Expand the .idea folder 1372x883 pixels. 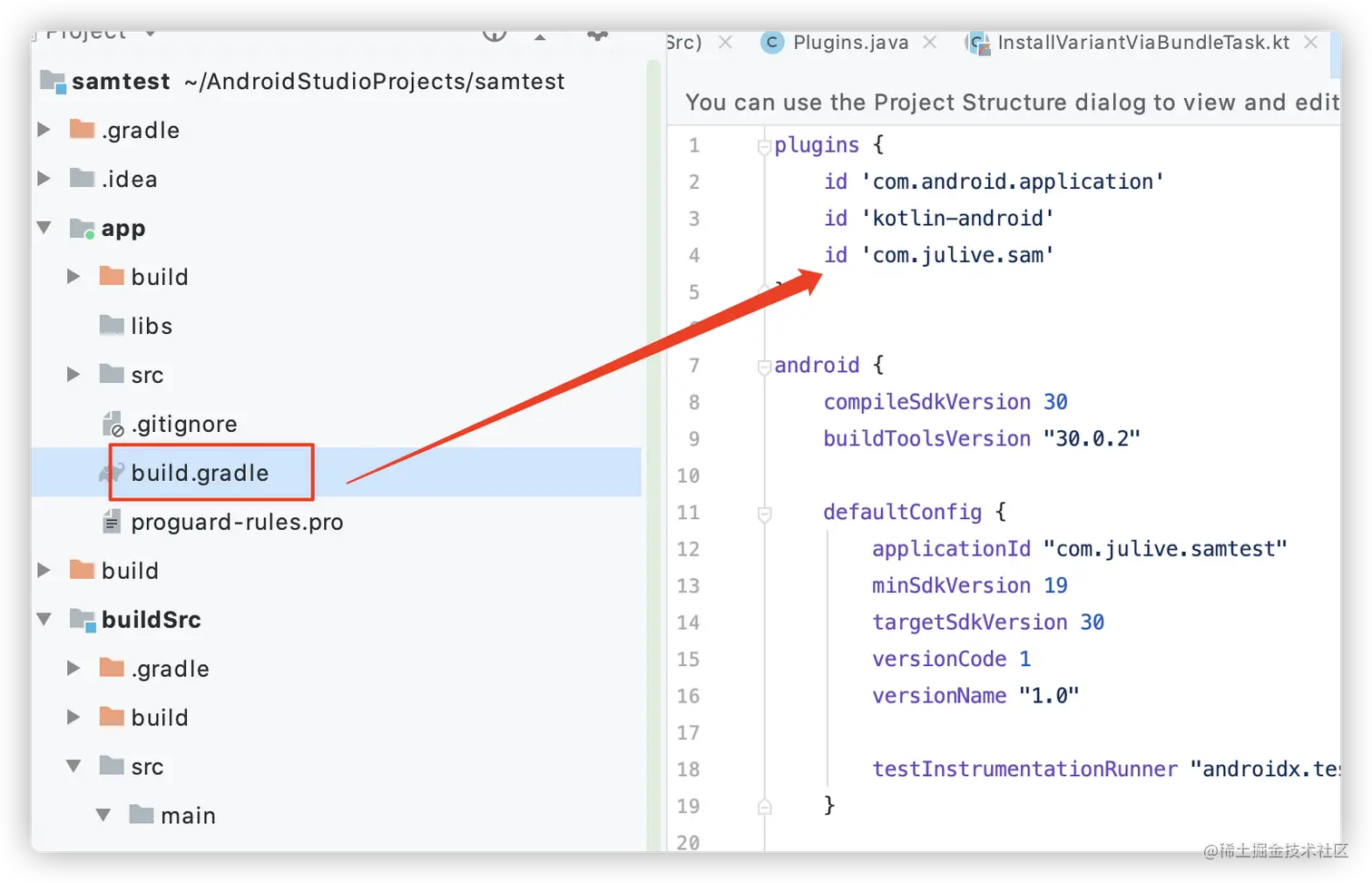[x=44, y=179]
